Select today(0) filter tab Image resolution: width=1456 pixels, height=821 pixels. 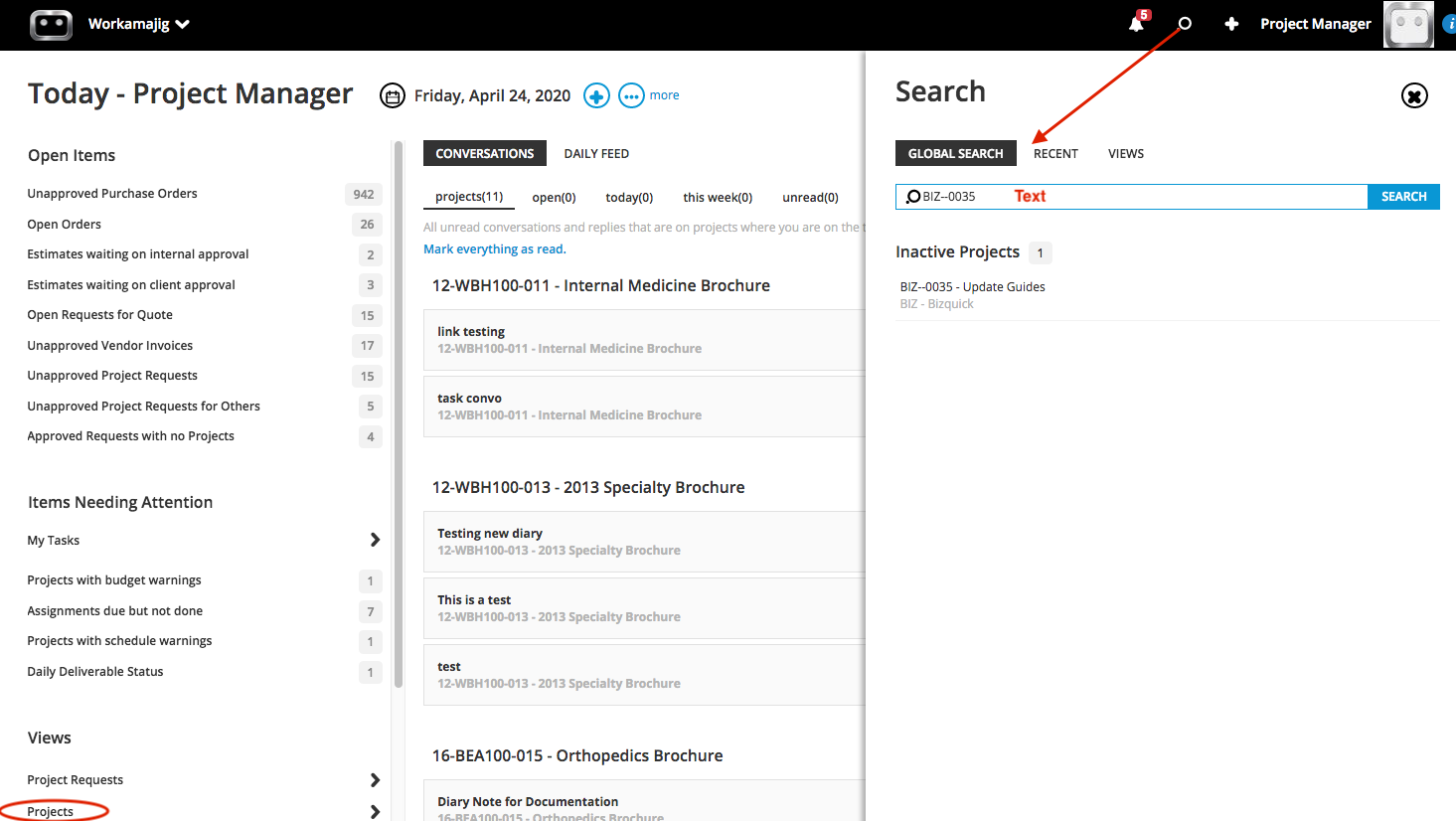pyautogui.click(x=629, y=197)
